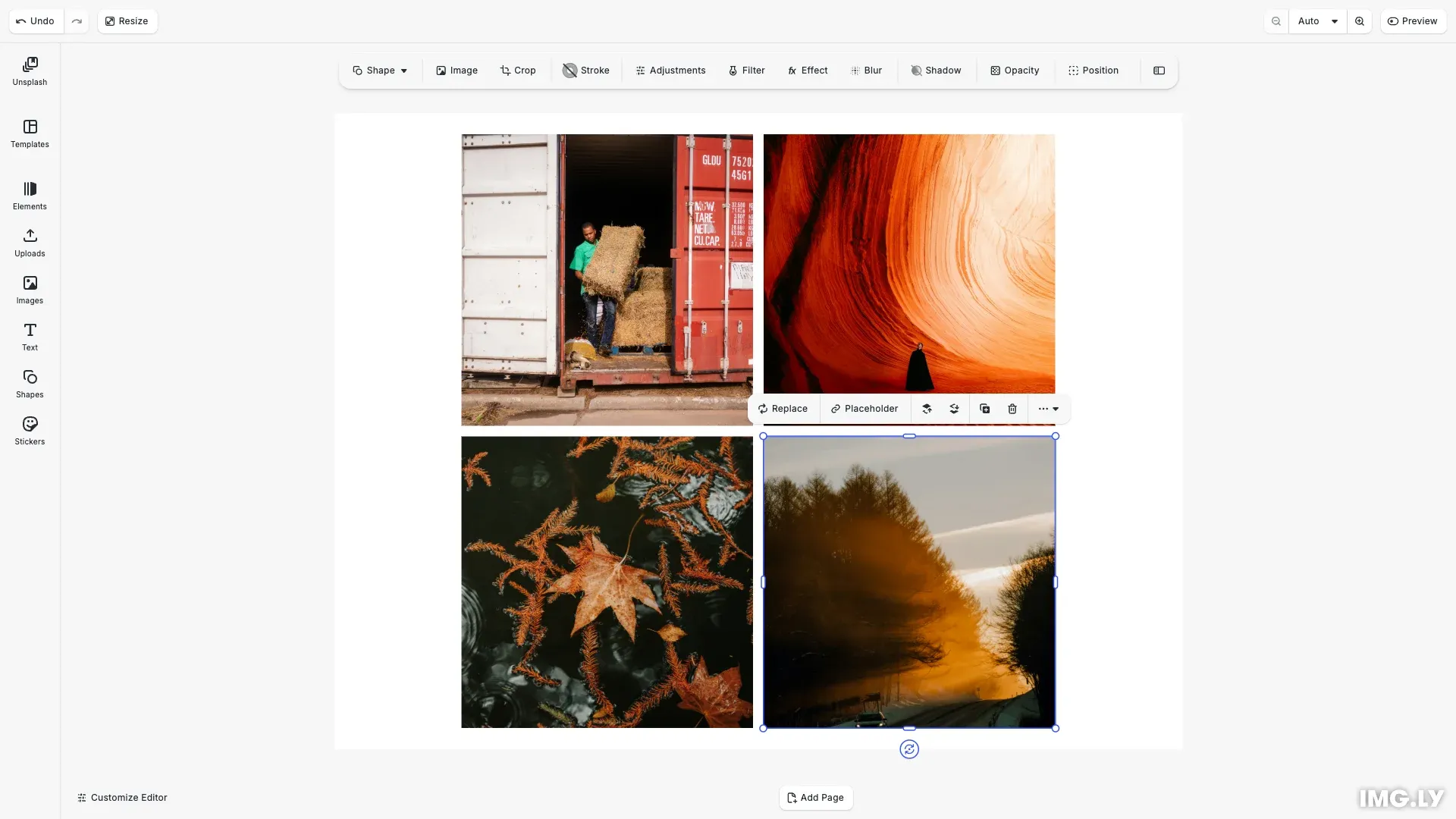
Task: Open the Unsplash sidebar tab
Action: [x=29, y=71]
